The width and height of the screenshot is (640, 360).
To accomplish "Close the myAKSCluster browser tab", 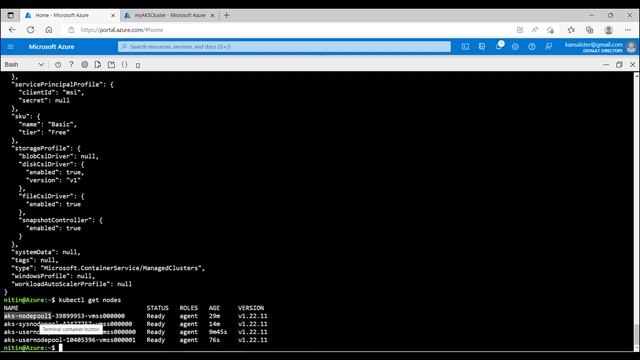I will point(212,16).
